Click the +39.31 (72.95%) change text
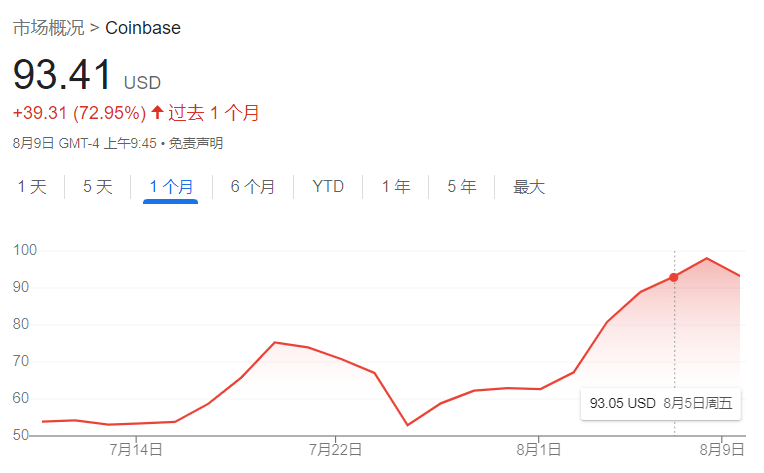Screen dimensions: 764x473 click(x=79, y=113)
